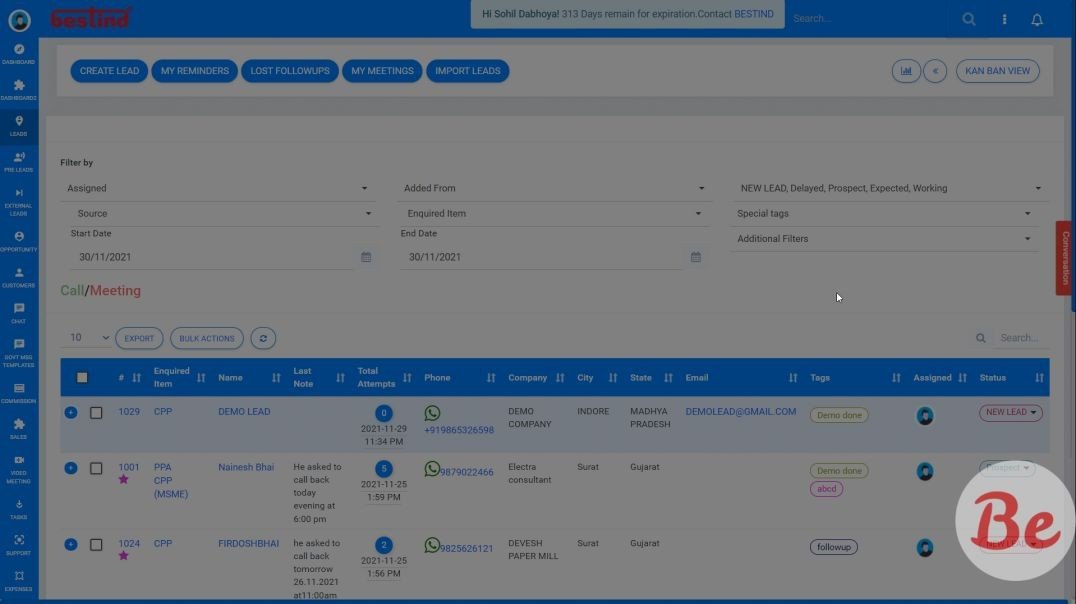This screenshot has width=1076, height=604.
Task: Go to Pre Leads in the sidebar
Action: pos(19,162)
